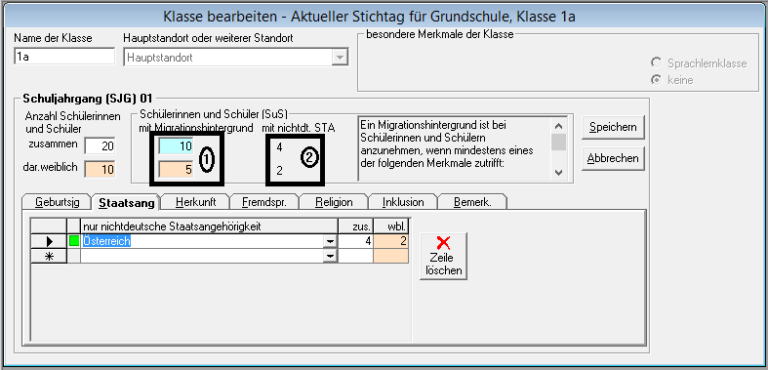This screenshot has height=370, width=768.
Task: Expand the Österreich nationality dropdown arrow
Action: (331, 242)
